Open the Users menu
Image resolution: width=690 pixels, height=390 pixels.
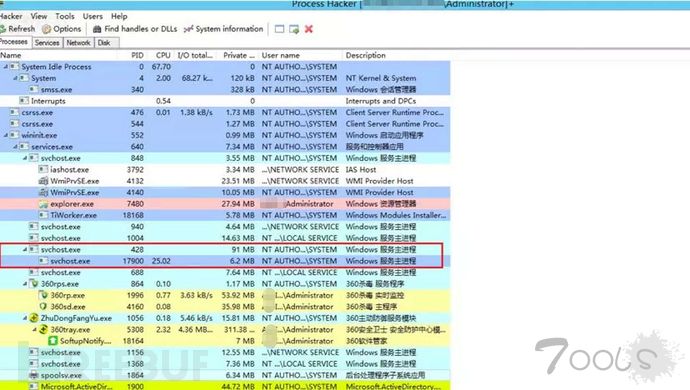[x=92, y=16]
